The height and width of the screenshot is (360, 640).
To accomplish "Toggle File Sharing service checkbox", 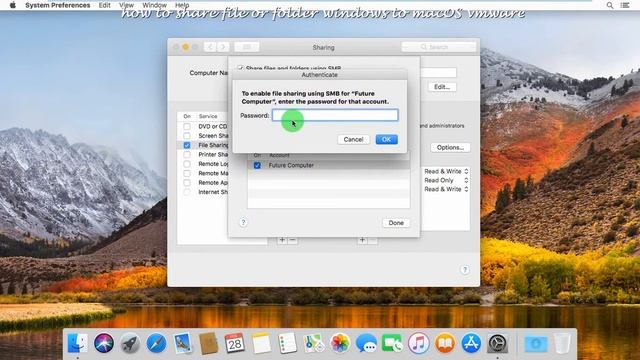I will pyautogui.click(x=187, y=145).
